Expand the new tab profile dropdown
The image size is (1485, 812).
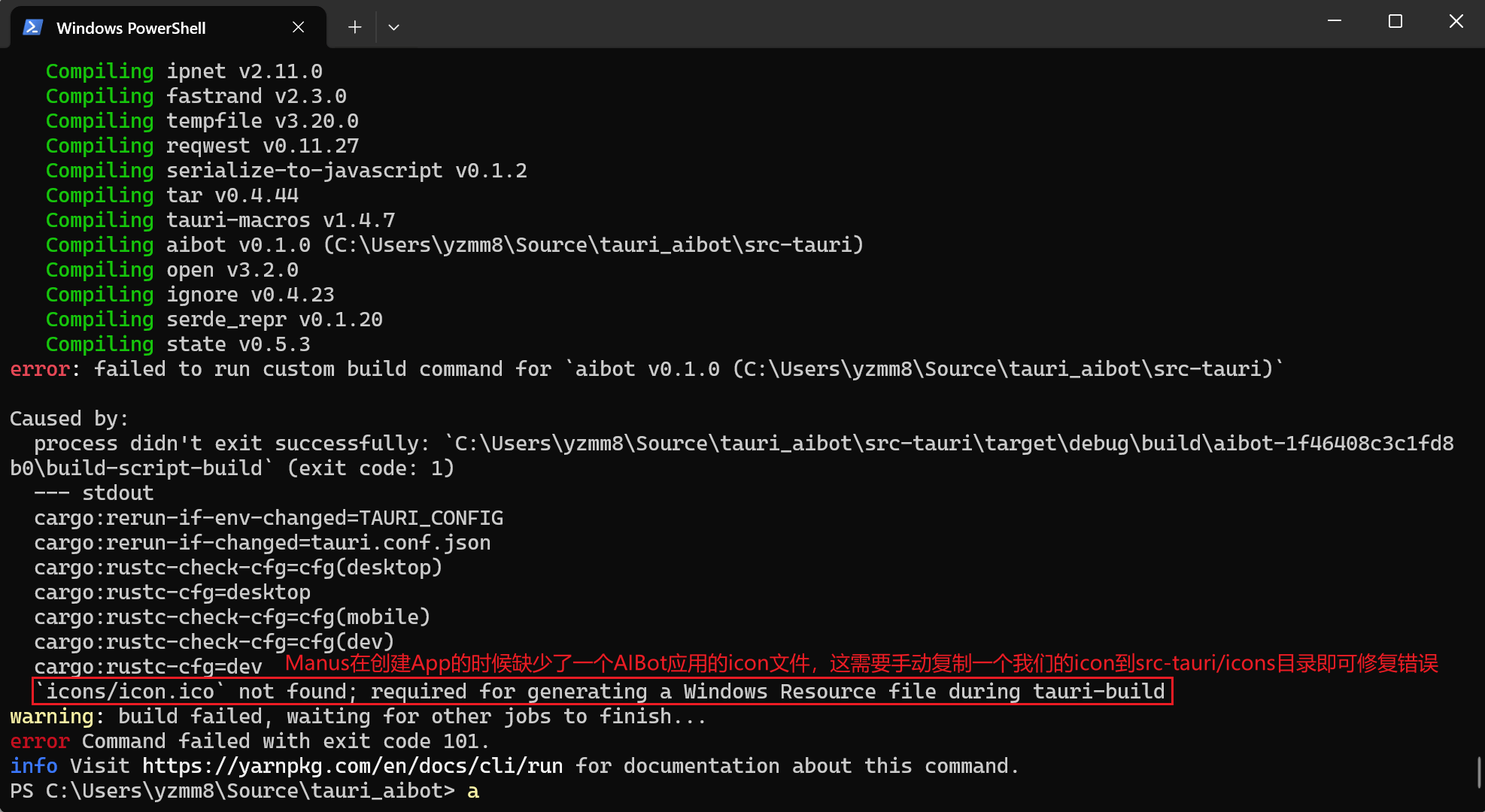(393, 27)
